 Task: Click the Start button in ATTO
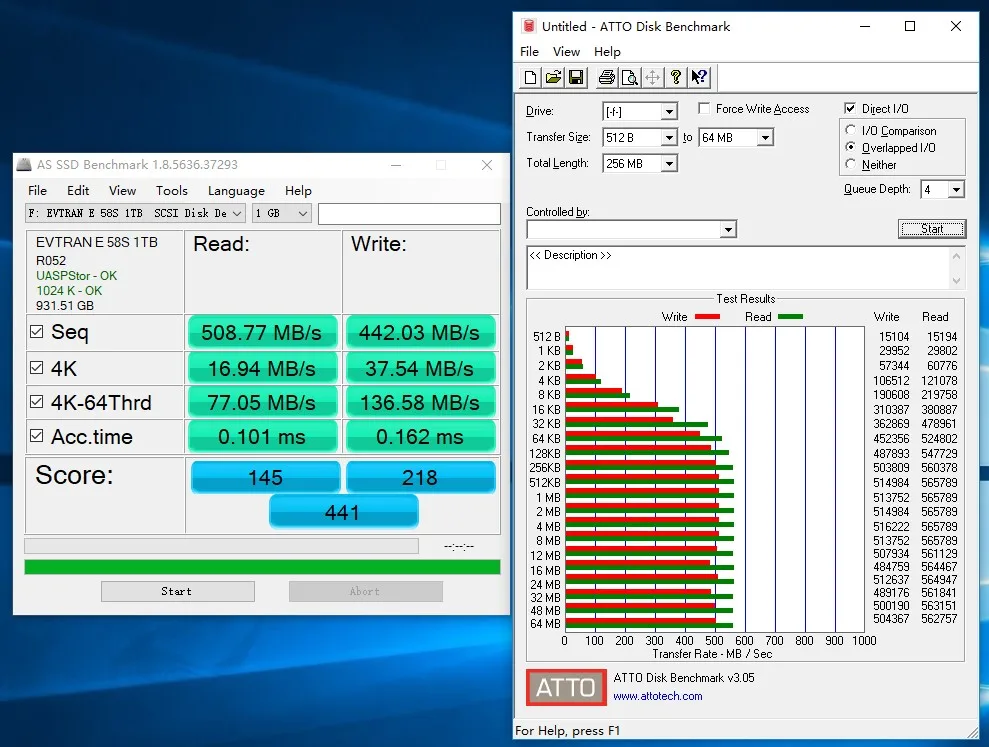(x=932, y=229)
